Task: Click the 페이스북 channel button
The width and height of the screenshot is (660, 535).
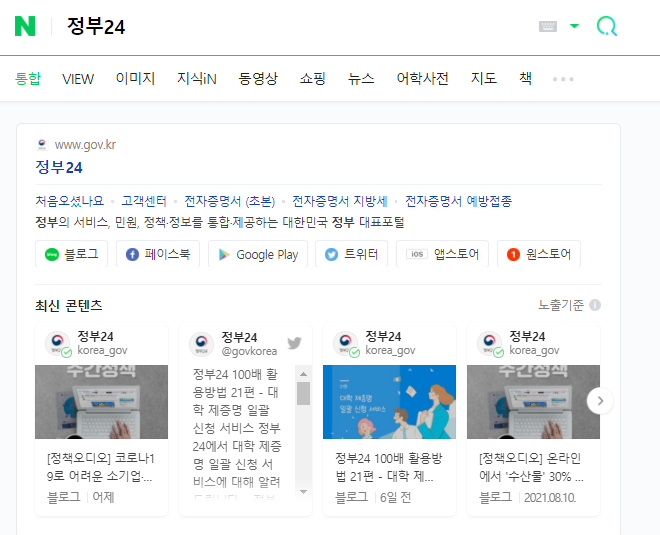Action: 158,254
